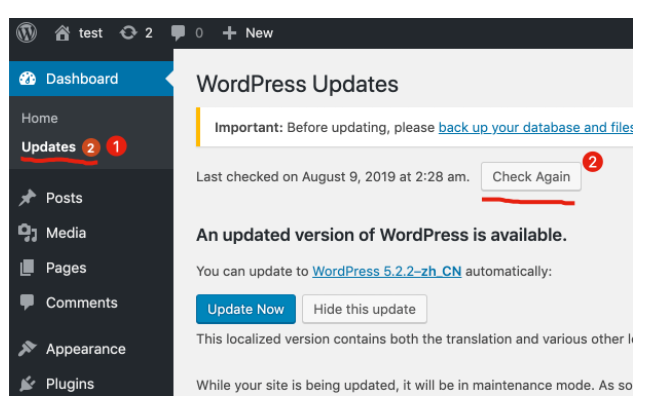Image resolution: width=654 pixels, height=401 pixels.
Task: Click the Comments icon in sidebar
Action: tap(28, 302)
